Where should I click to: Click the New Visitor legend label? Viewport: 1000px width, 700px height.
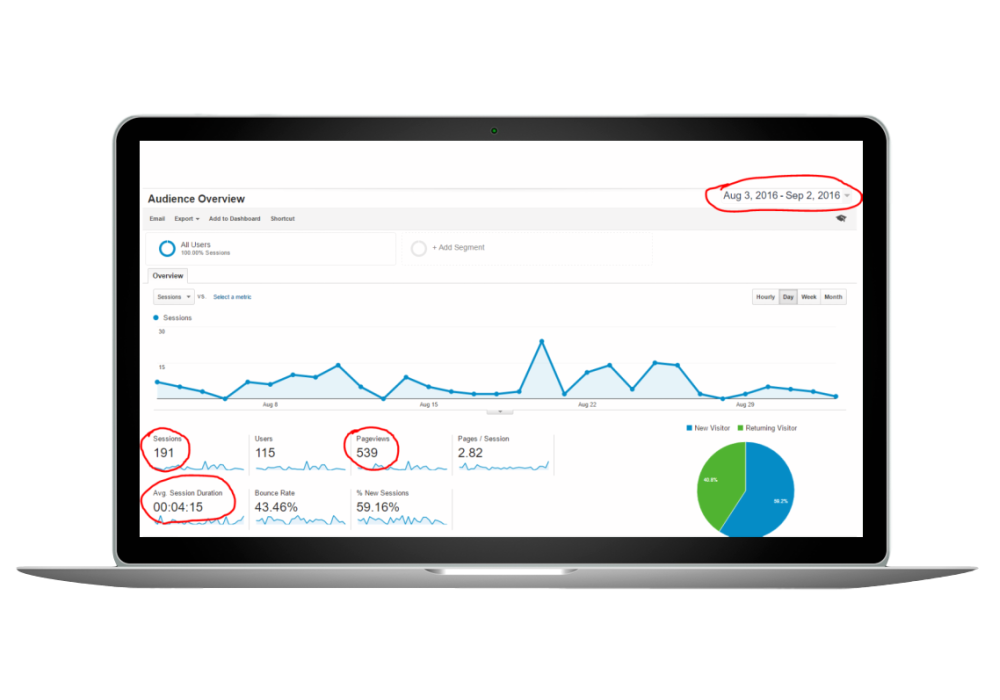click(712, 428)
